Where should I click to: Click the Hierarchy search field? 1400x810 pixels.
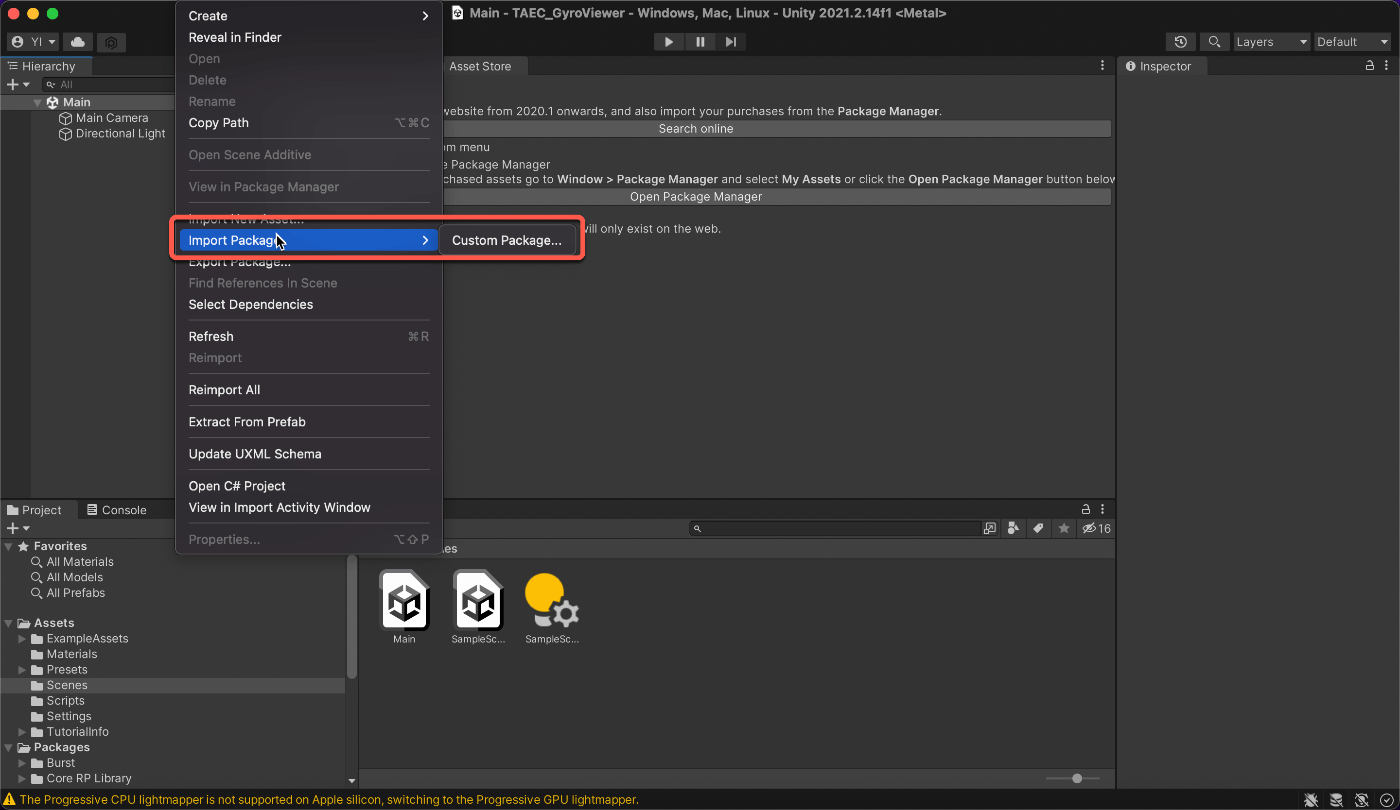pos(110,85)
